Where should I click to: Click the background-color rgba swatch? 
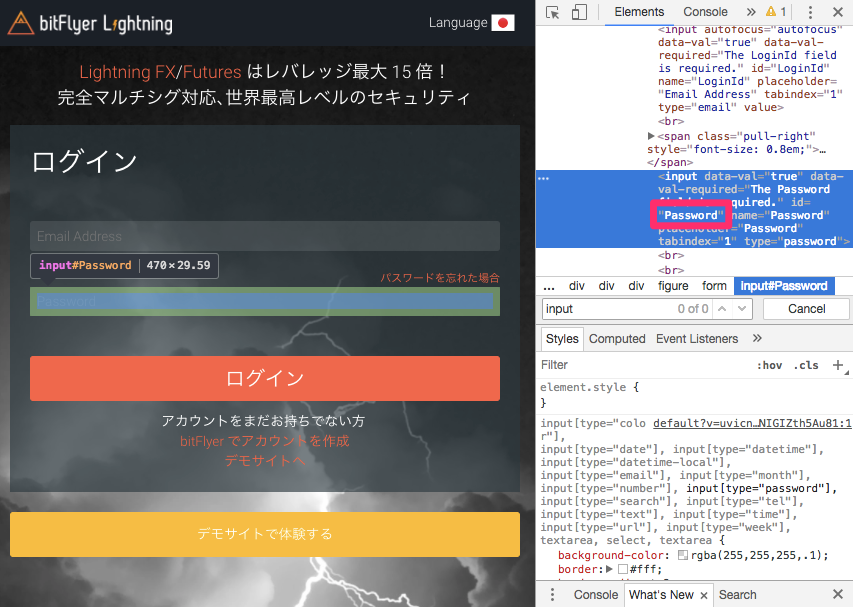683,555
